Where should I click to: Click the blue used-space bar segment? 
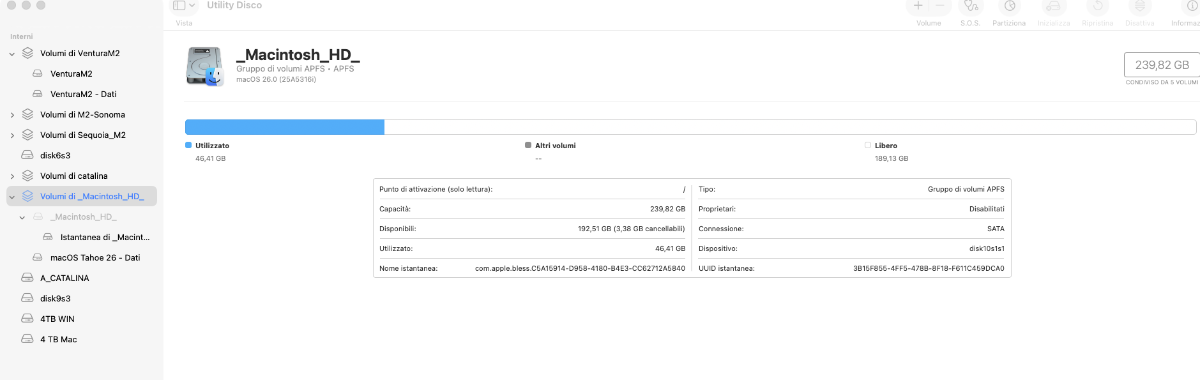(x=285, y=127)
